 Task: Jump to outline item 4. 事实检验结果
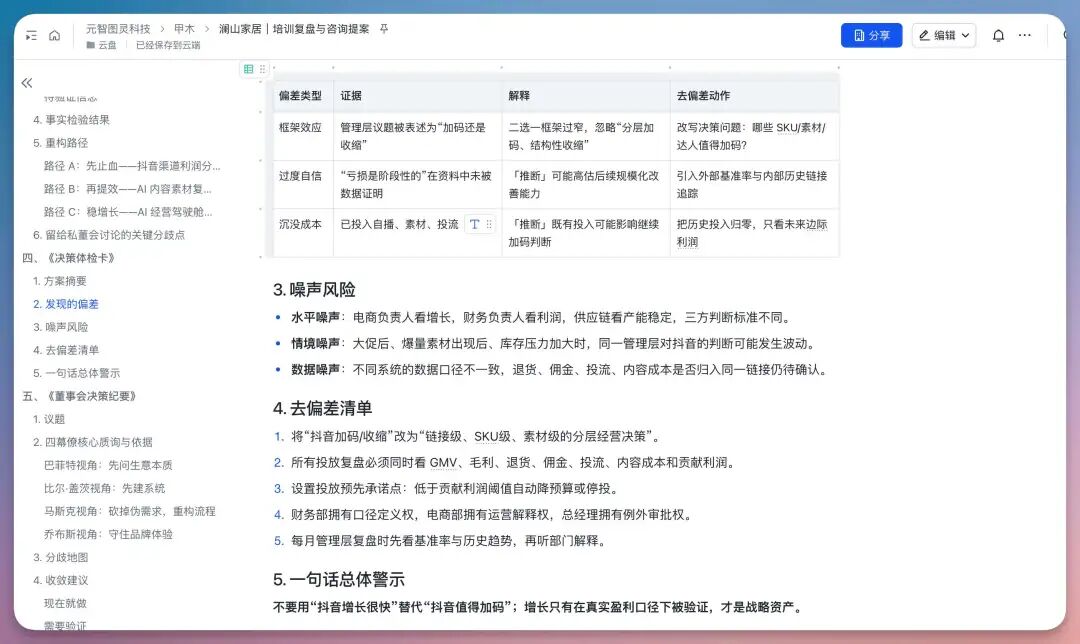coord(71,120)
